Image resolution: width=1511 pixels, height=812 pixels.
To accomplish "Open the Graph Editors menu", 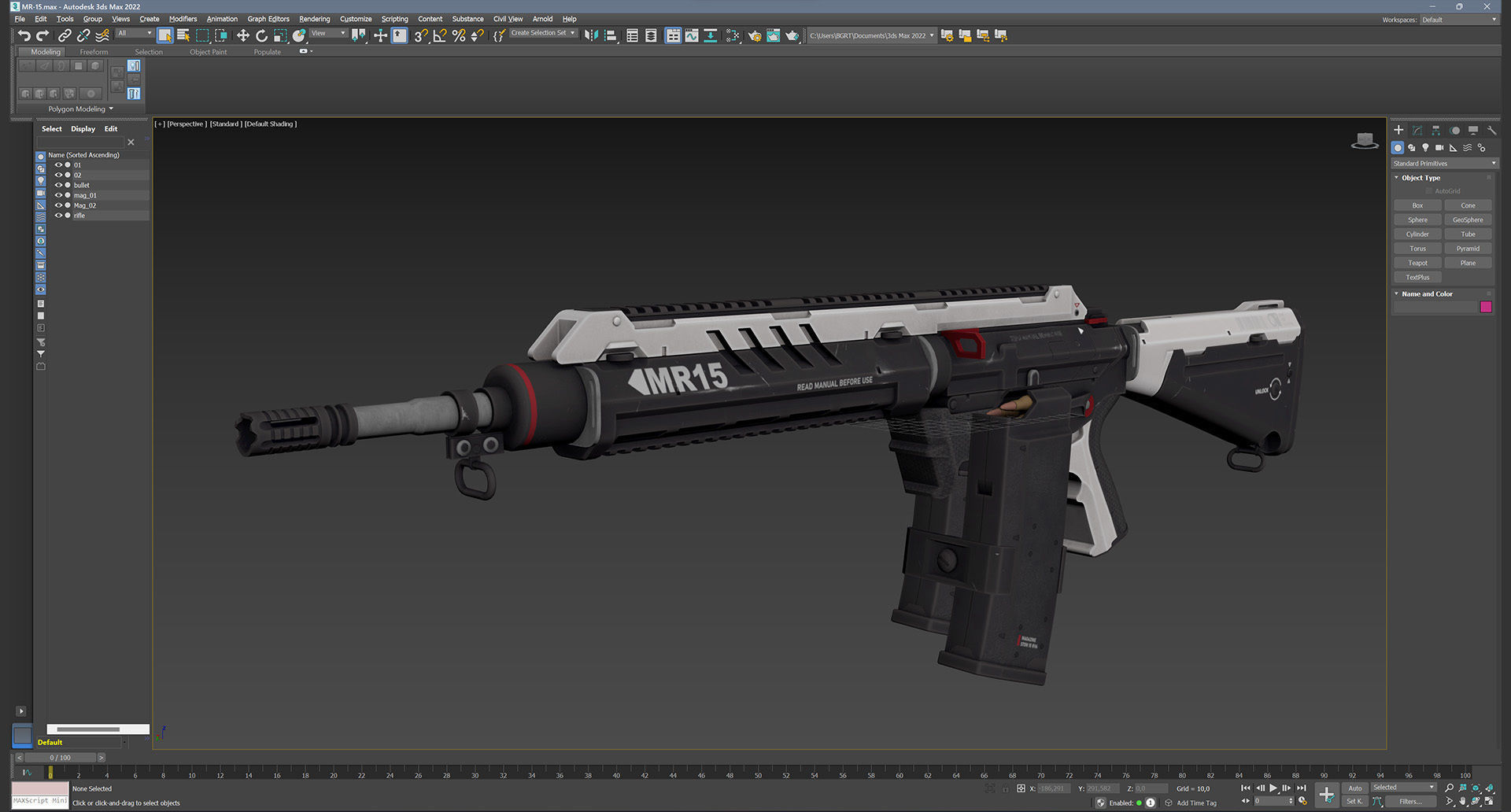I will pyautogui.click(x=268, y=19).
